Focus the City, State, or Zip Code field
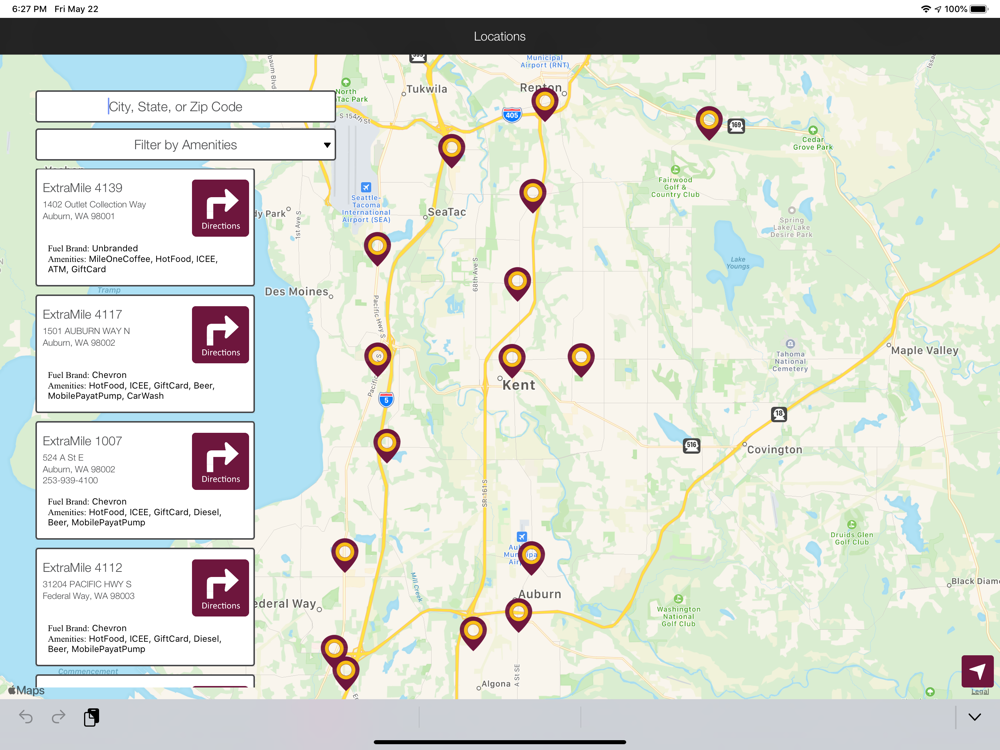1000x750 pixels. click(186, 107)
